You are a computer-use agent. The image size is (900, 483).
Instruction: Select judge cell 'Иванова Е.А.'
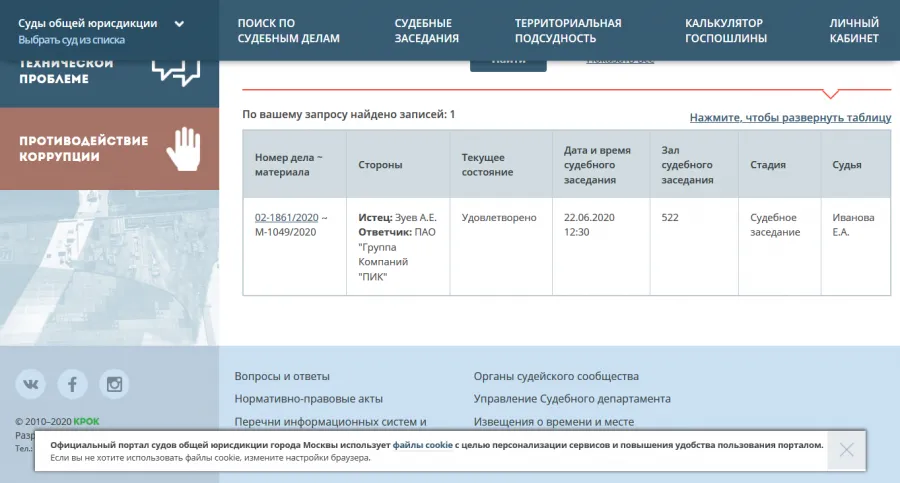[x=856, y=247]
